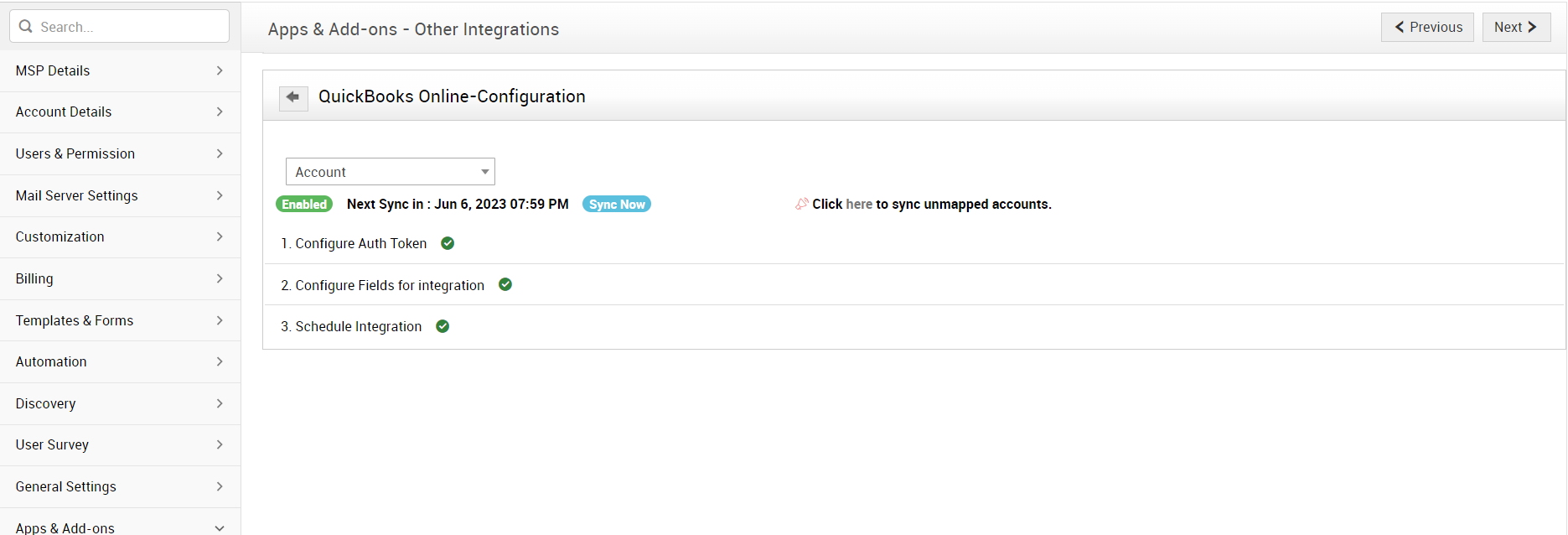This screenshot has width=1568, height=535.
Task: Open the Billing menu item
Action: pyautogui.click(x=120, y=278)
